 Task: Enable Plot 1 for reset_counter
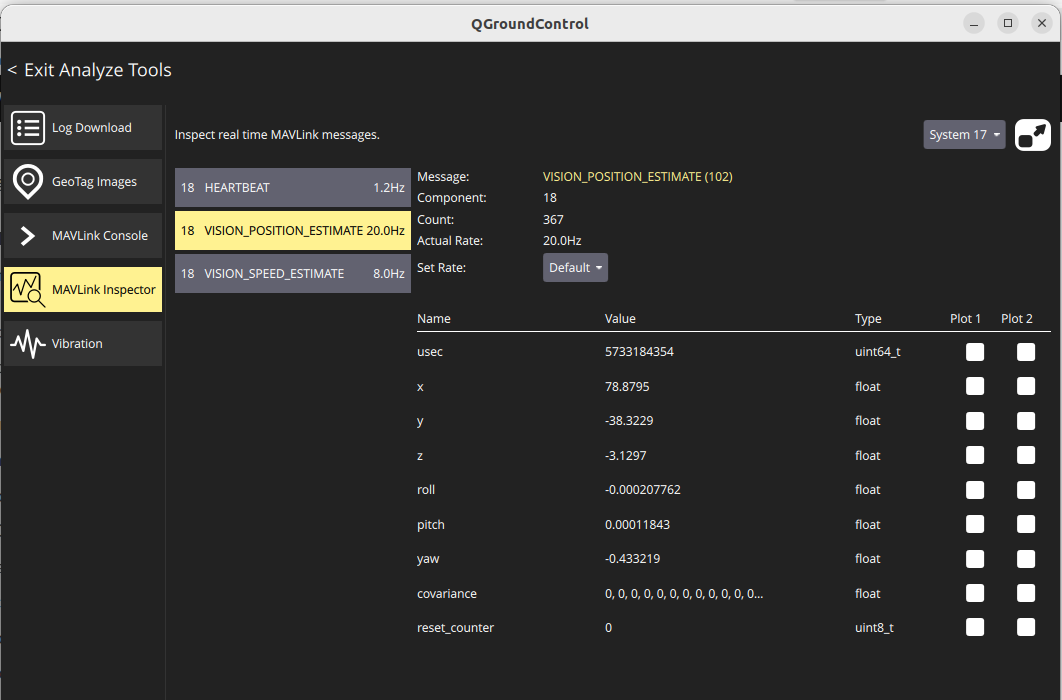point(975,627)
